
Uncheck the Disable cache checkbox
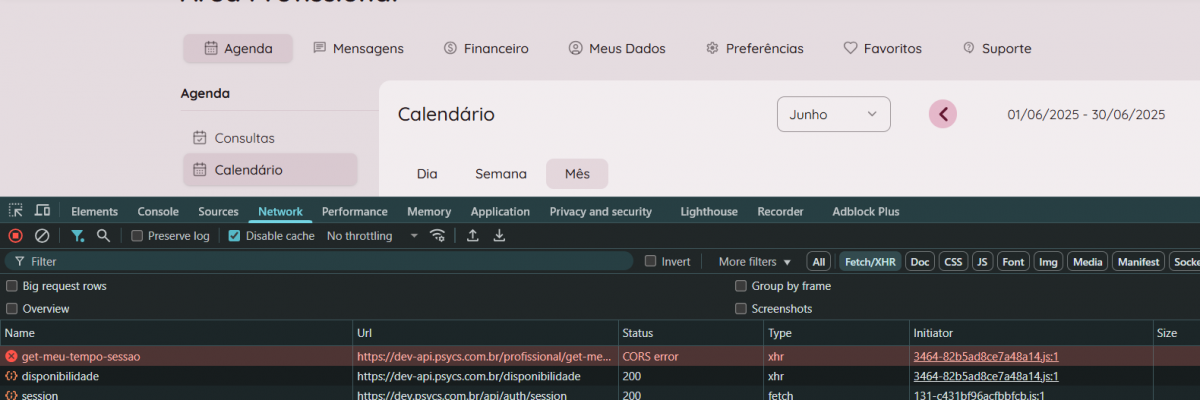coord(234,236)
